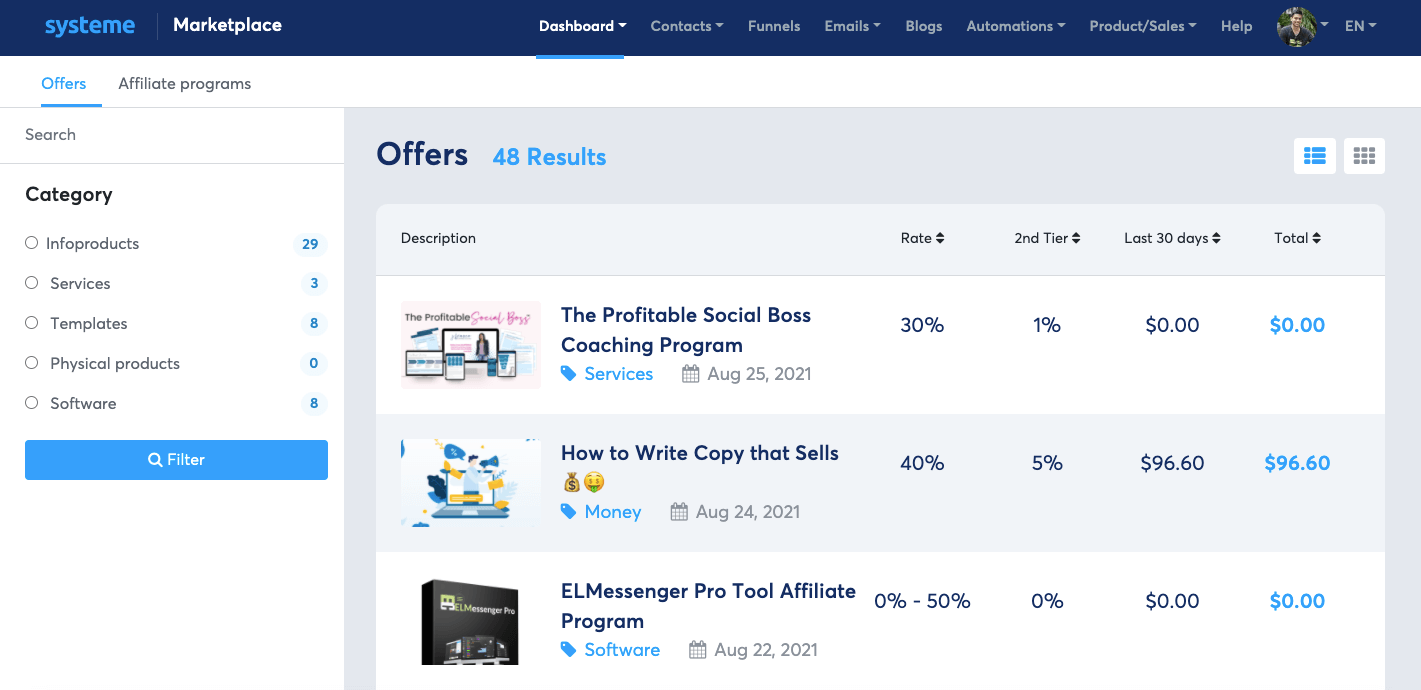The height and width of the screenshot is (690, 1421).
Task: Switch to Affiliate programs tab
Action: coord(184,84)
